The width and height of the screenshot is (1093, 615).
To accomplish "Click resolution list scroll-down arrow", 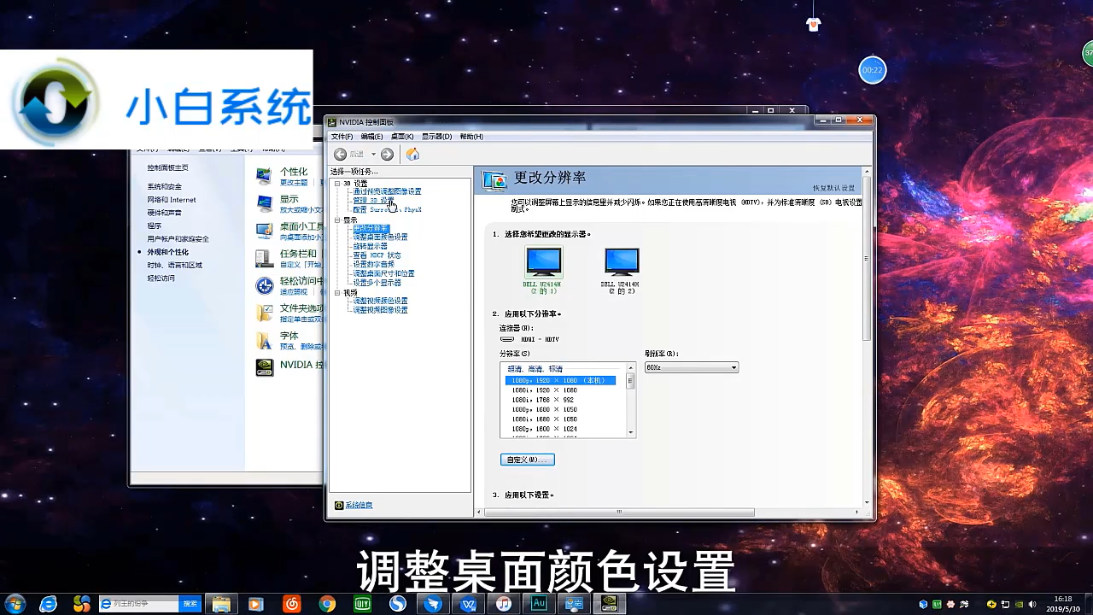I will tap(631, 433).
